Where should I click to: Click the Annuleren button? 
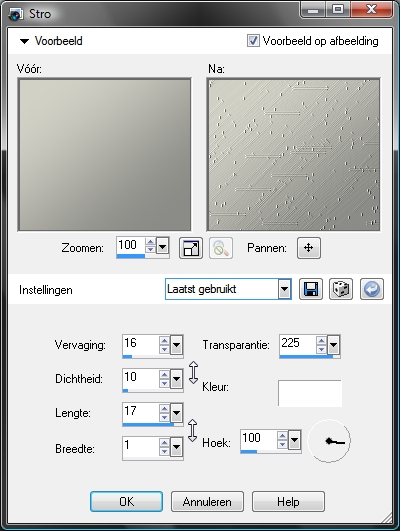click(207, 502)
